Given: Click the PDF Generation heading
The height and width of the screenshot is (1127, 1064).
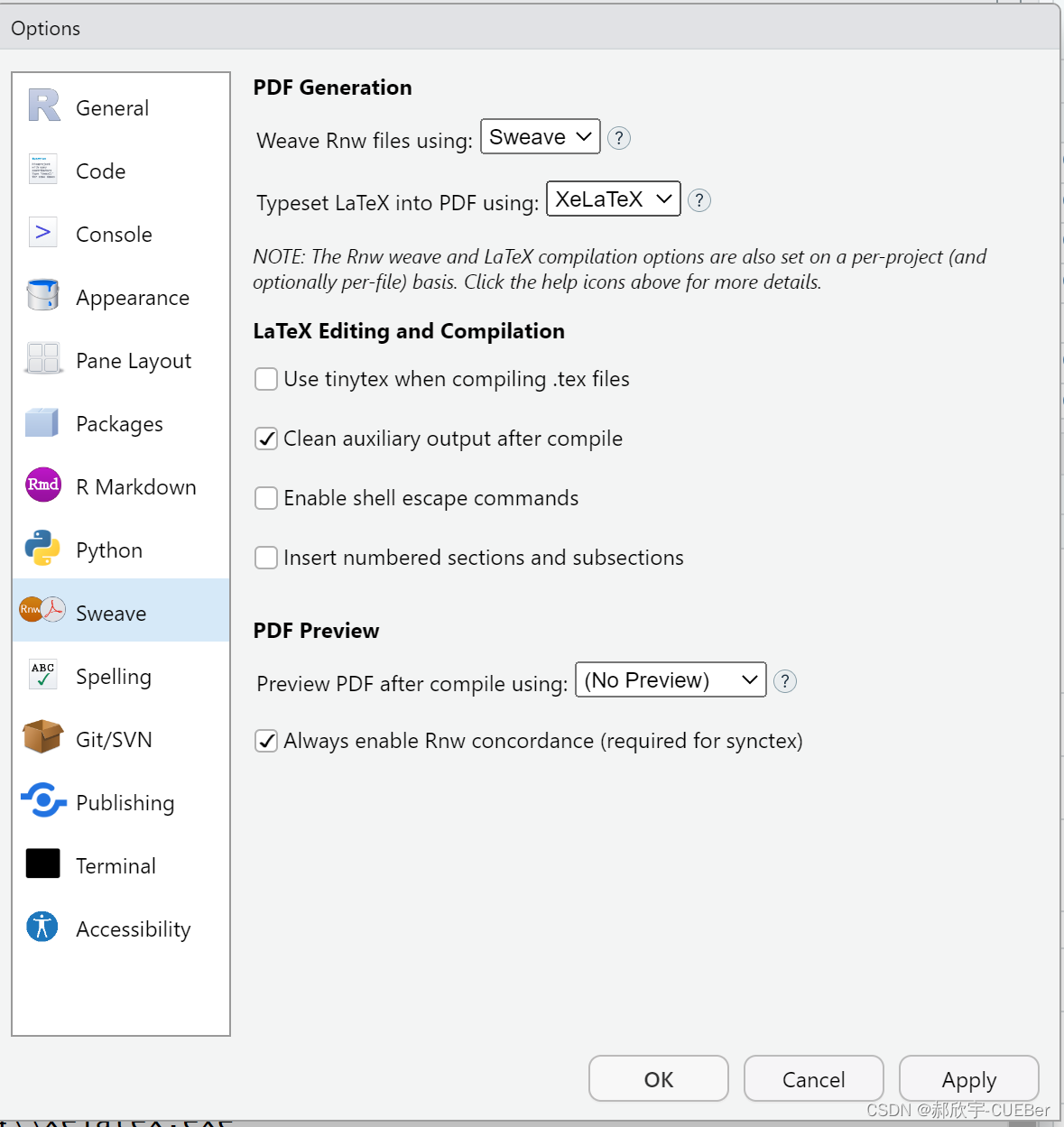Looking at the screenshot, I should (332, 88).
